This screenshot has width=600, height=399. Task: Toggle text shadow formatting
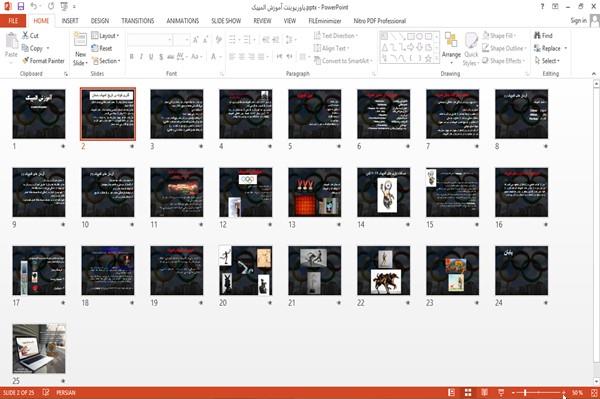(161, 57)
